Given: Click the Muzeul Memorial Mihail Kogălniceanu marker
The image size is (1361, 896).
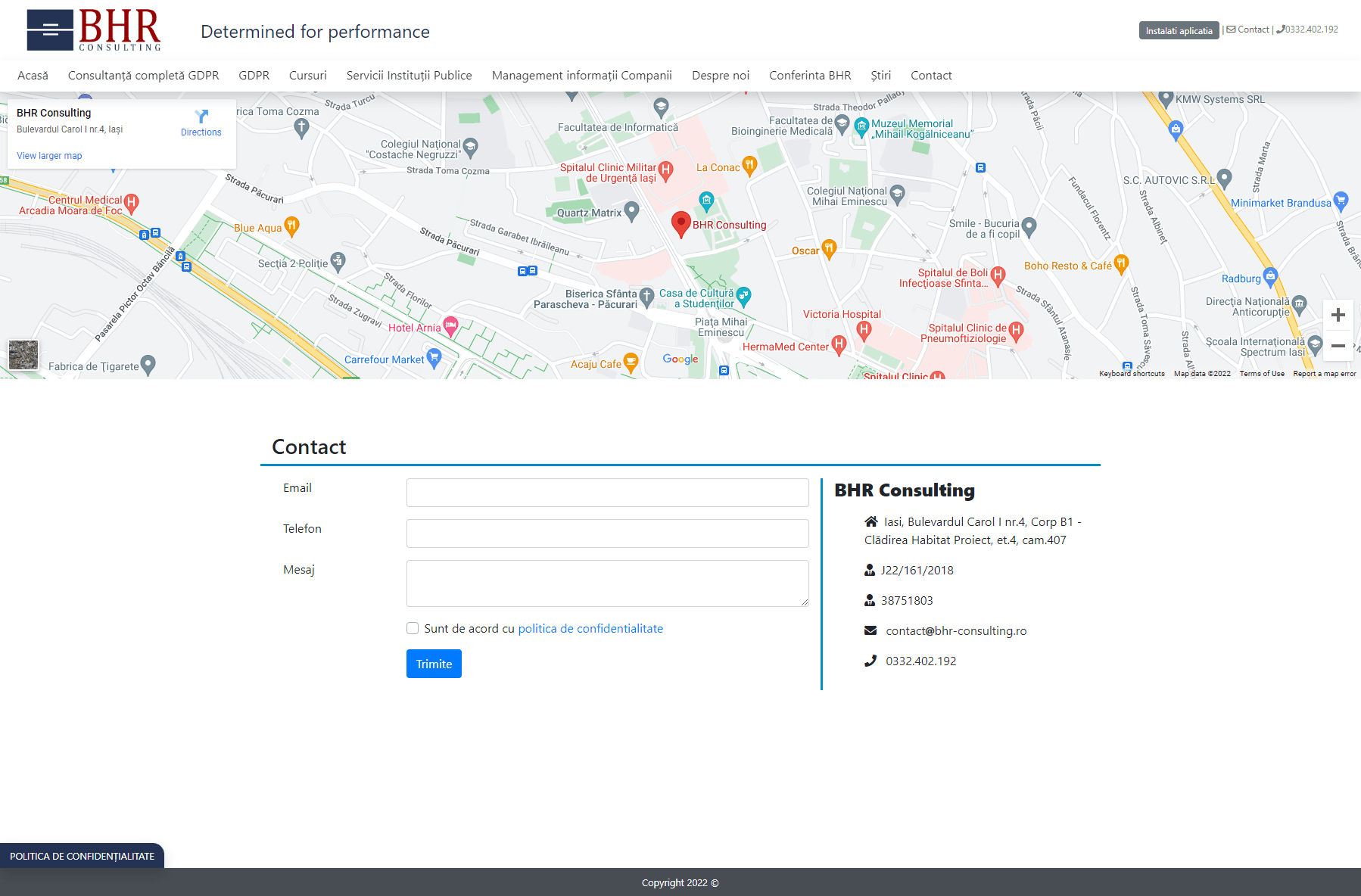Looking at the screenshot, I should click(861, 127).
